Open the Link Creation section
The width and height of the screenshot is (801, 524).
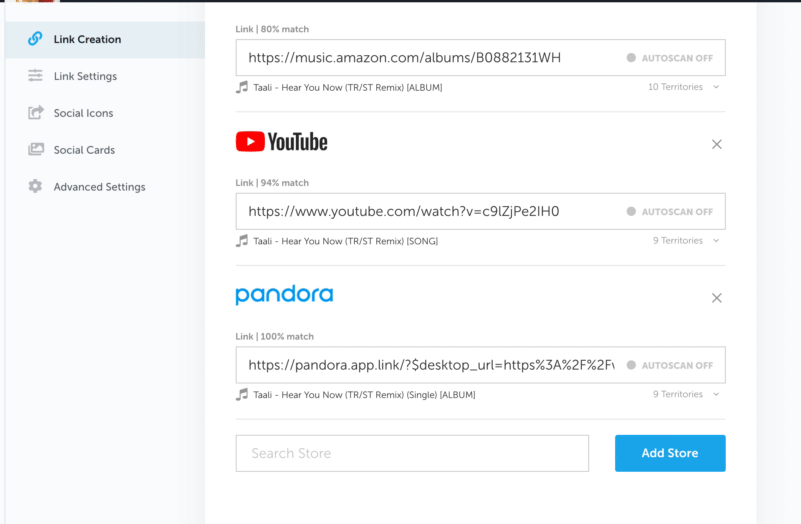pyautogui.click(x=105, y=39)
